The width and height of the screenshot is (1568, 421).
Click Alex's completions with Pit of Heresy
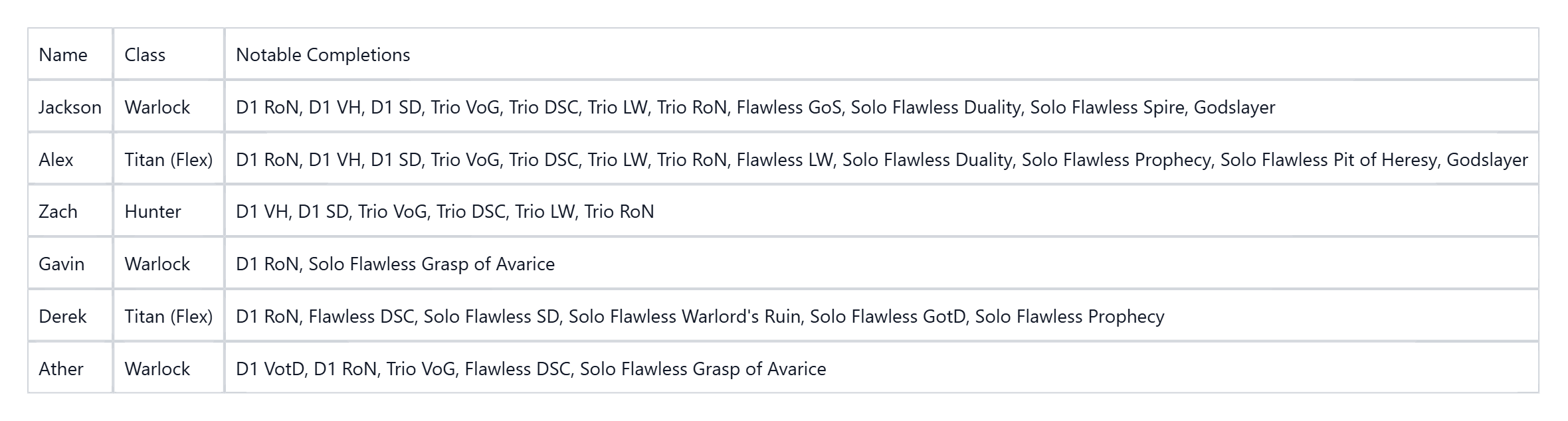click(x=881, y=159)
